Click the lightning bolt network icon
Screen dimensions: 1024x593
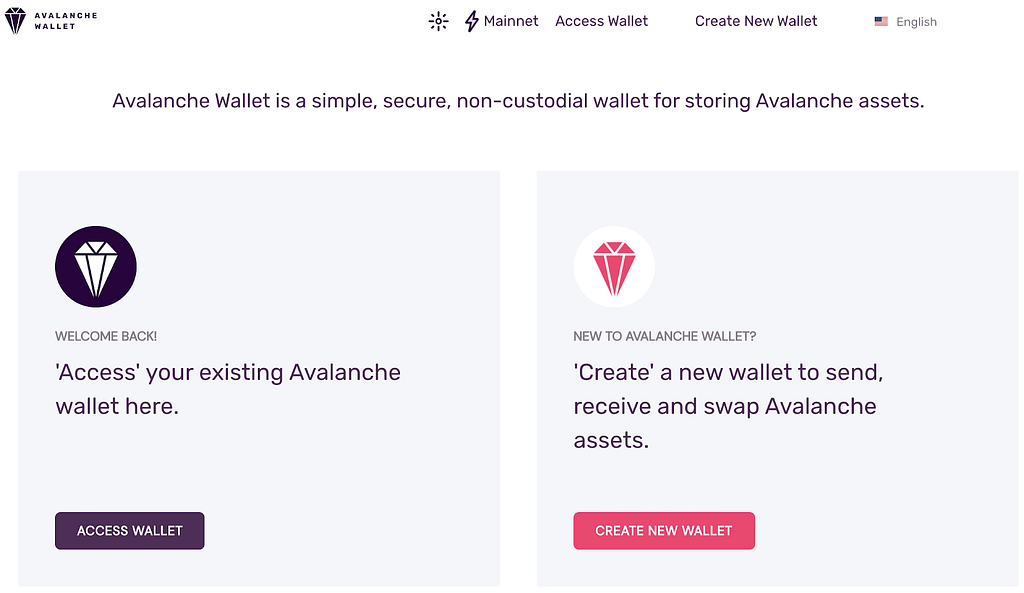tap(472, 22)
